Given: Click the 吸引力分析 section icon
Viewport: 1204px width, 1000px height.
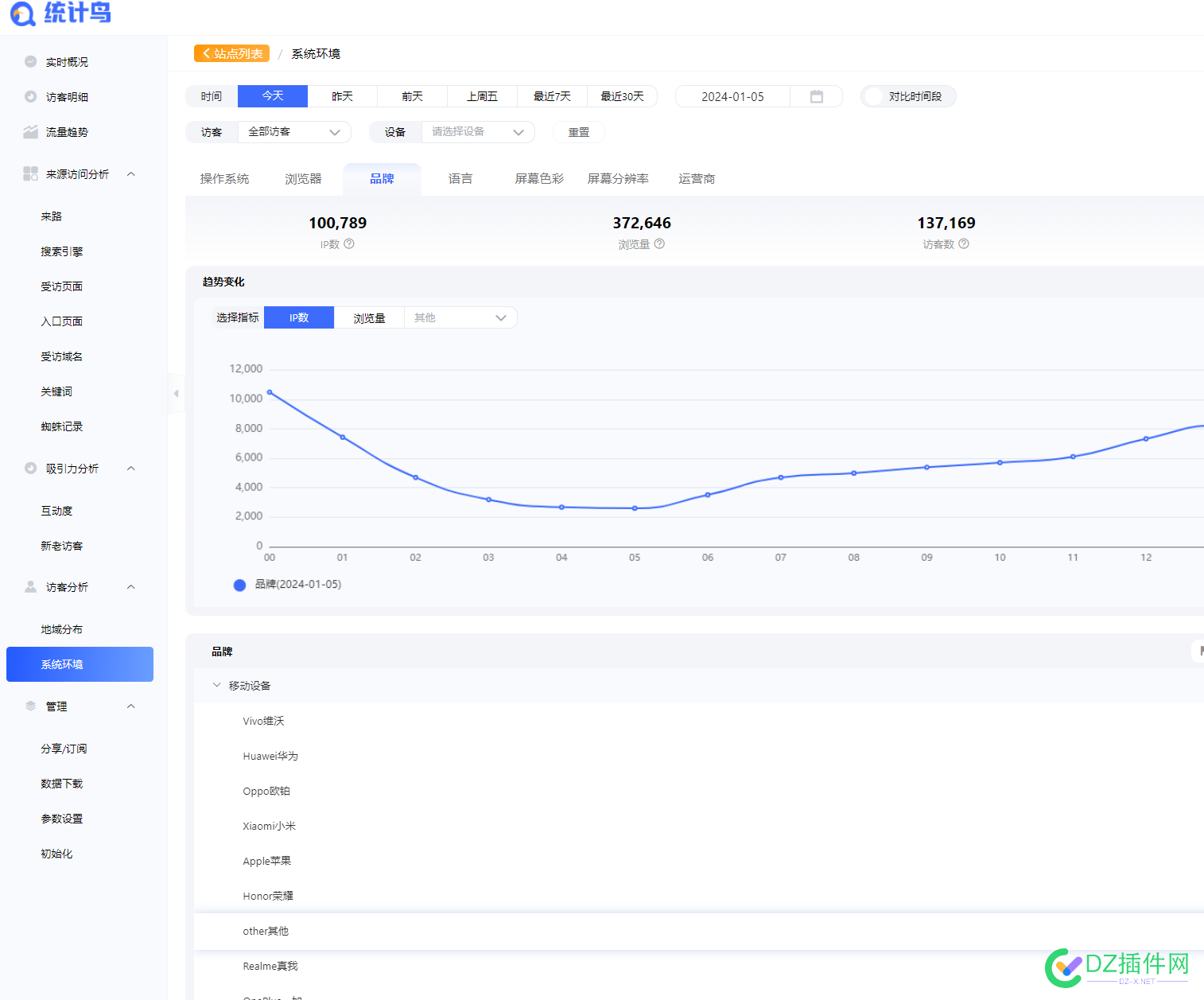Looking at the screenshot, I should pos(31,468).
